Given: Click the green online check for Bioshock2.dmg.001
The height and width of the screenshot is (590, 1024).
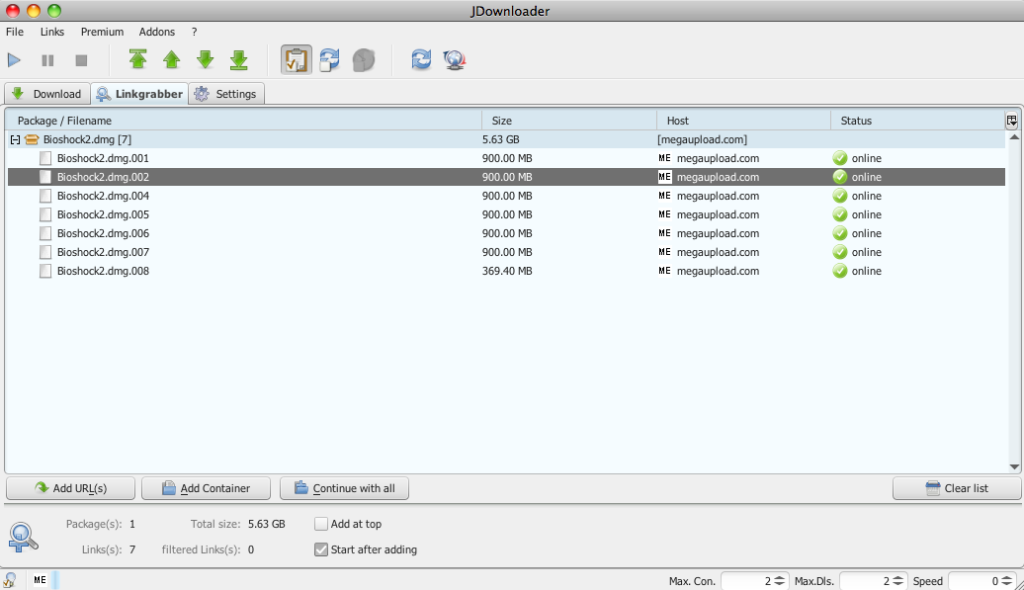Looking at the screenshot, I should tap(840, 158).
